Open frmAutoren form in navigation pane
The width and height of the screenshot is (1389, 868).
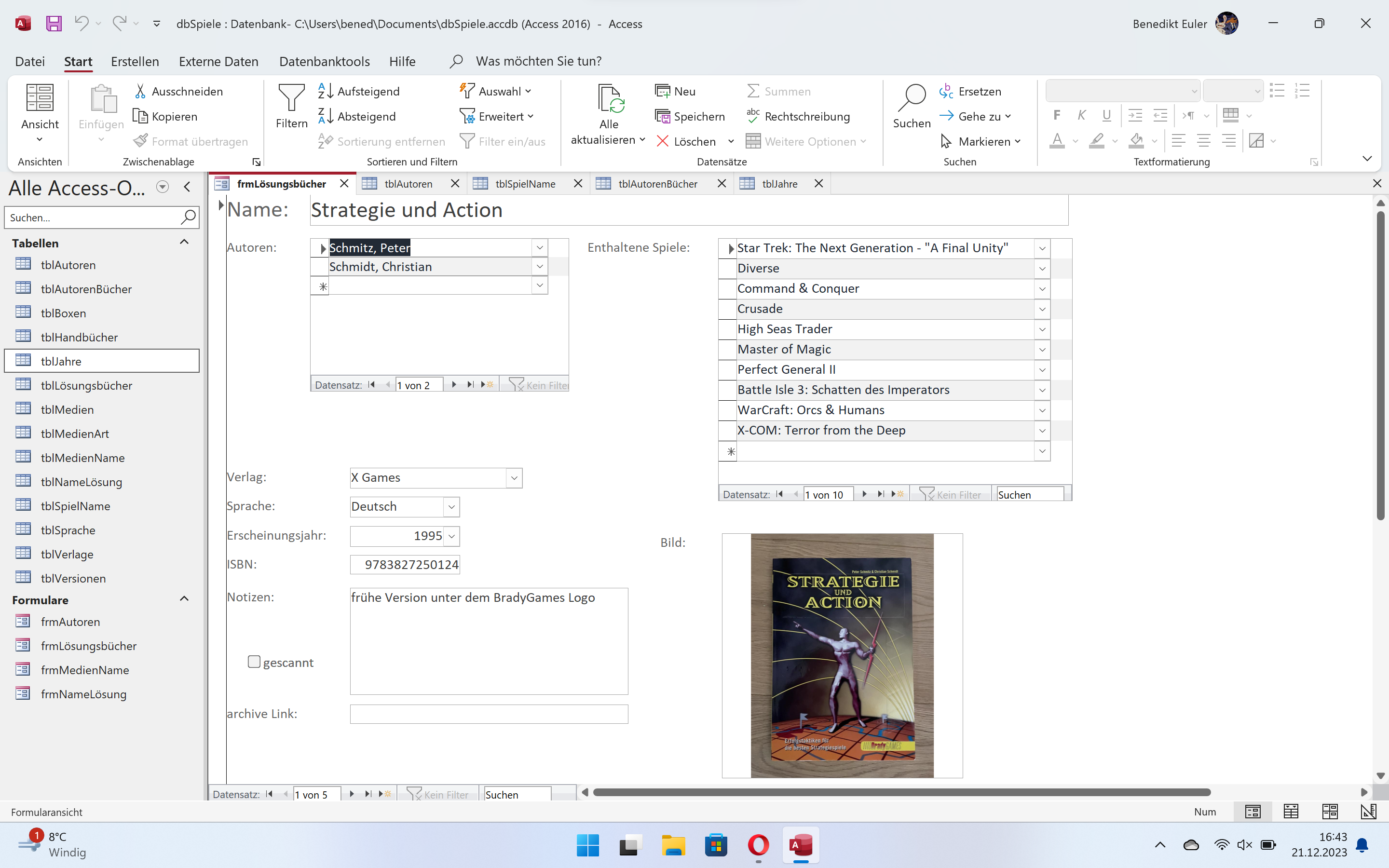click(70, 622)
